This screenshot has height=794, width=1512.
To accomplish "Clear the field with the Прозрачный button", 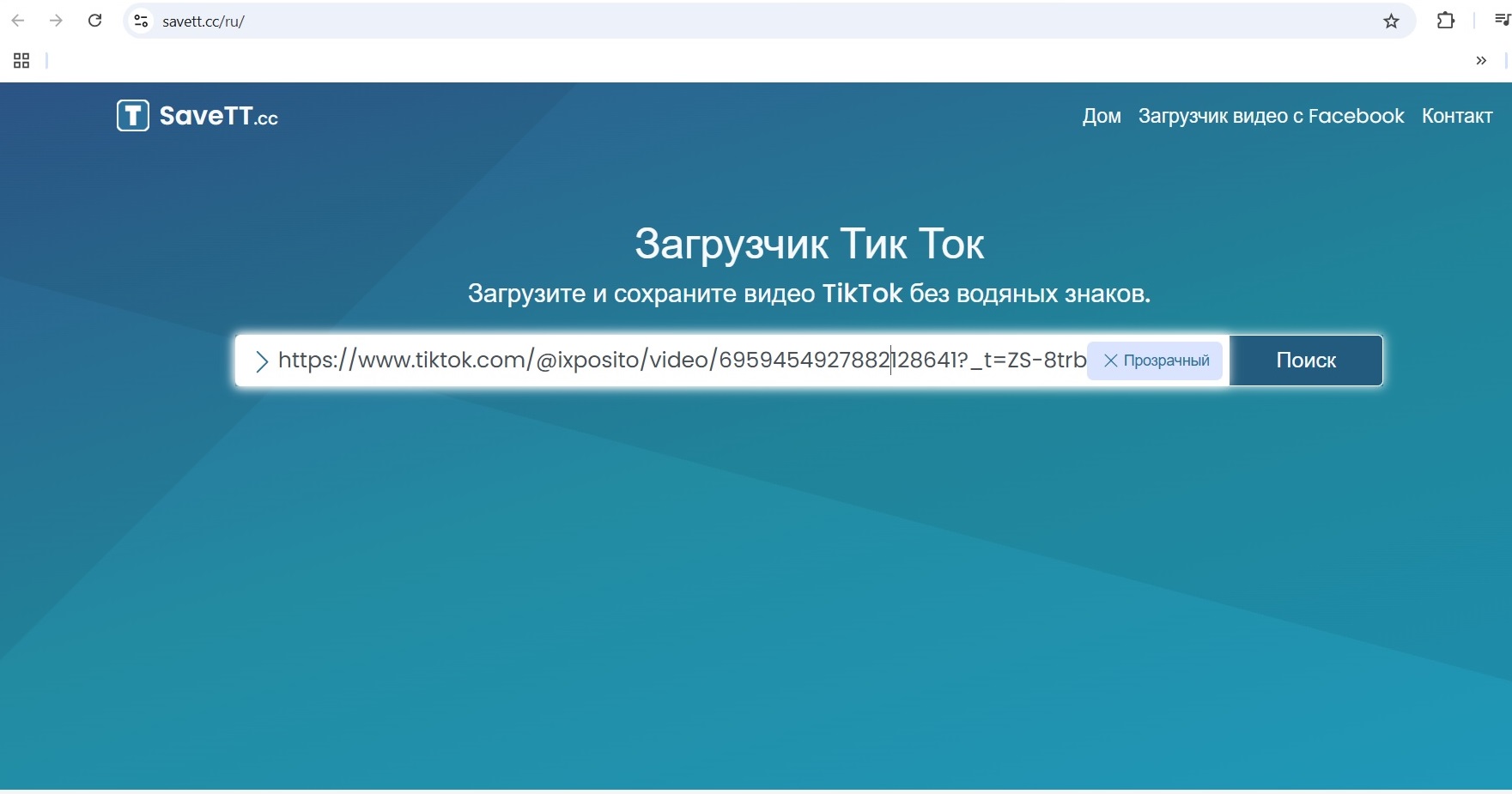I will (x=1155, y=361).
